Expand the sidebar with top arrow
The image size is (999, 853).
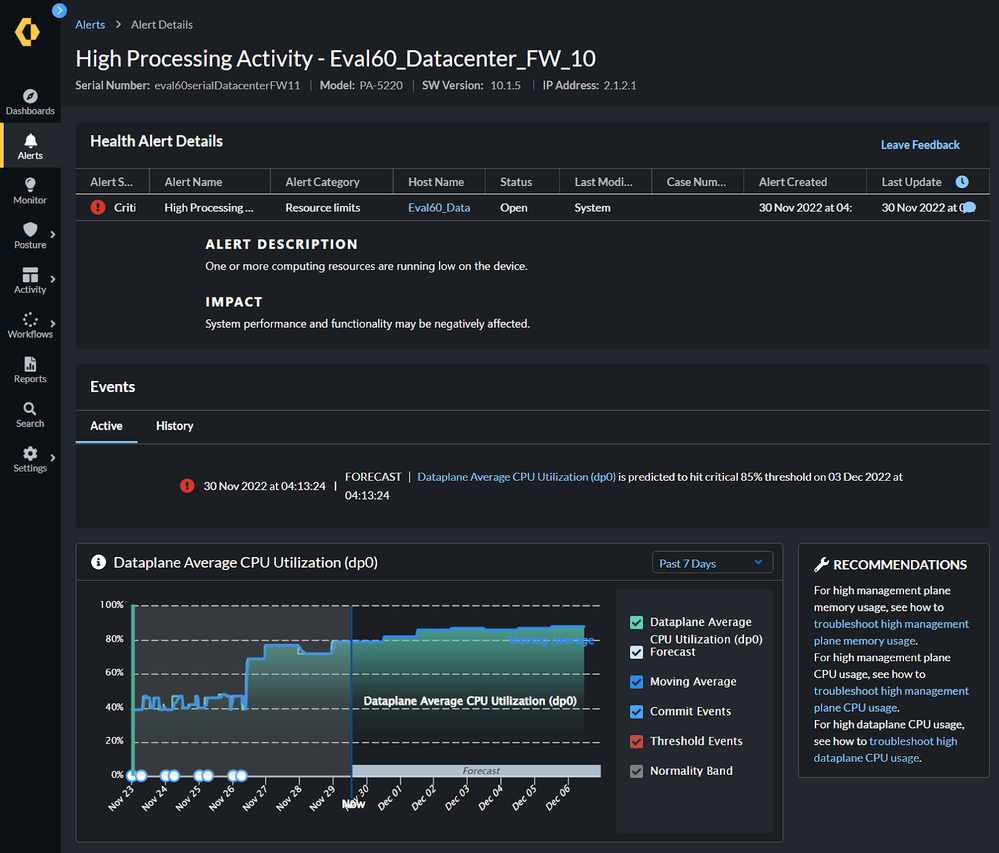[x=59, y=11]
